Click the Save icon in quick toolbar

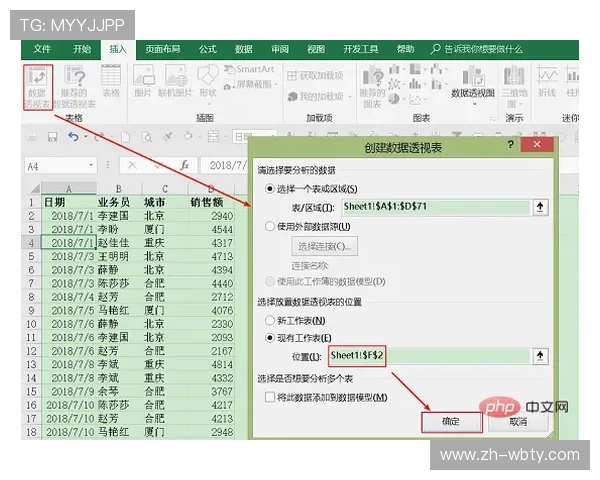(52, 137)
